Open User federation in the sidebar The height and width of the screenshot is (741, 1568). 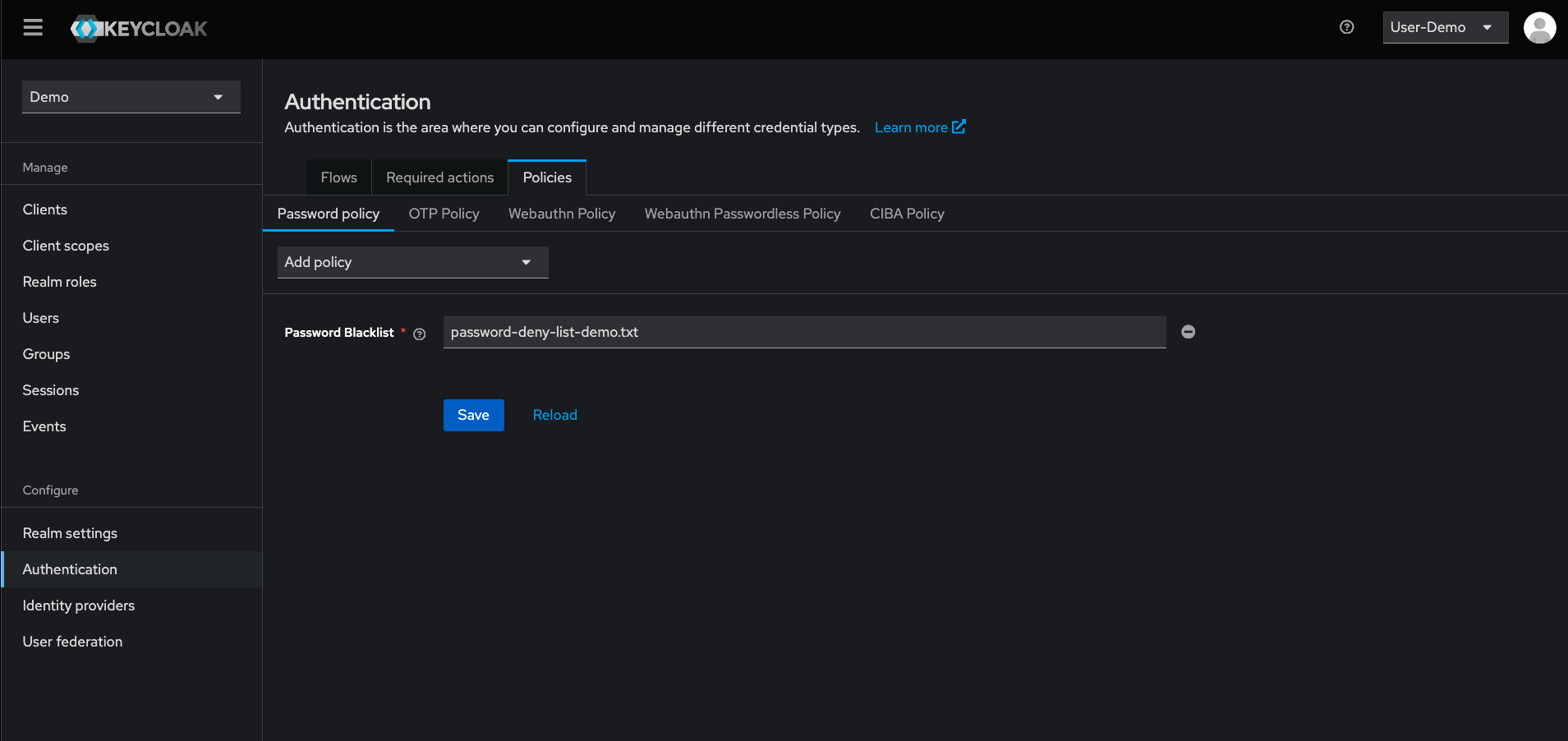pyautogui.click(x=131, y=642)
